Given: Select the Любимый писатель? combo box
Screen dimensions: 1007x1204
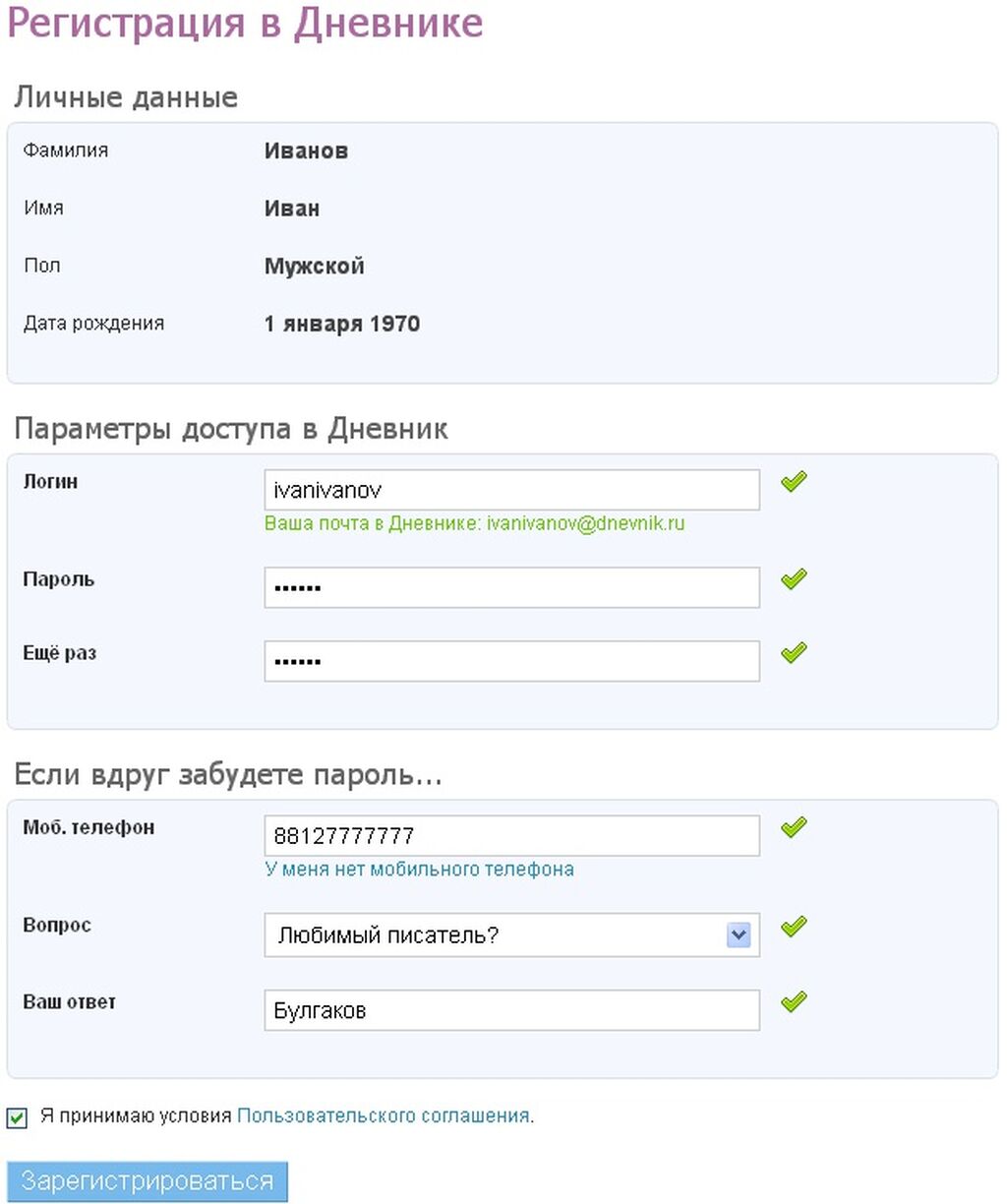Looking at the screenshot, I should point(497,934).
